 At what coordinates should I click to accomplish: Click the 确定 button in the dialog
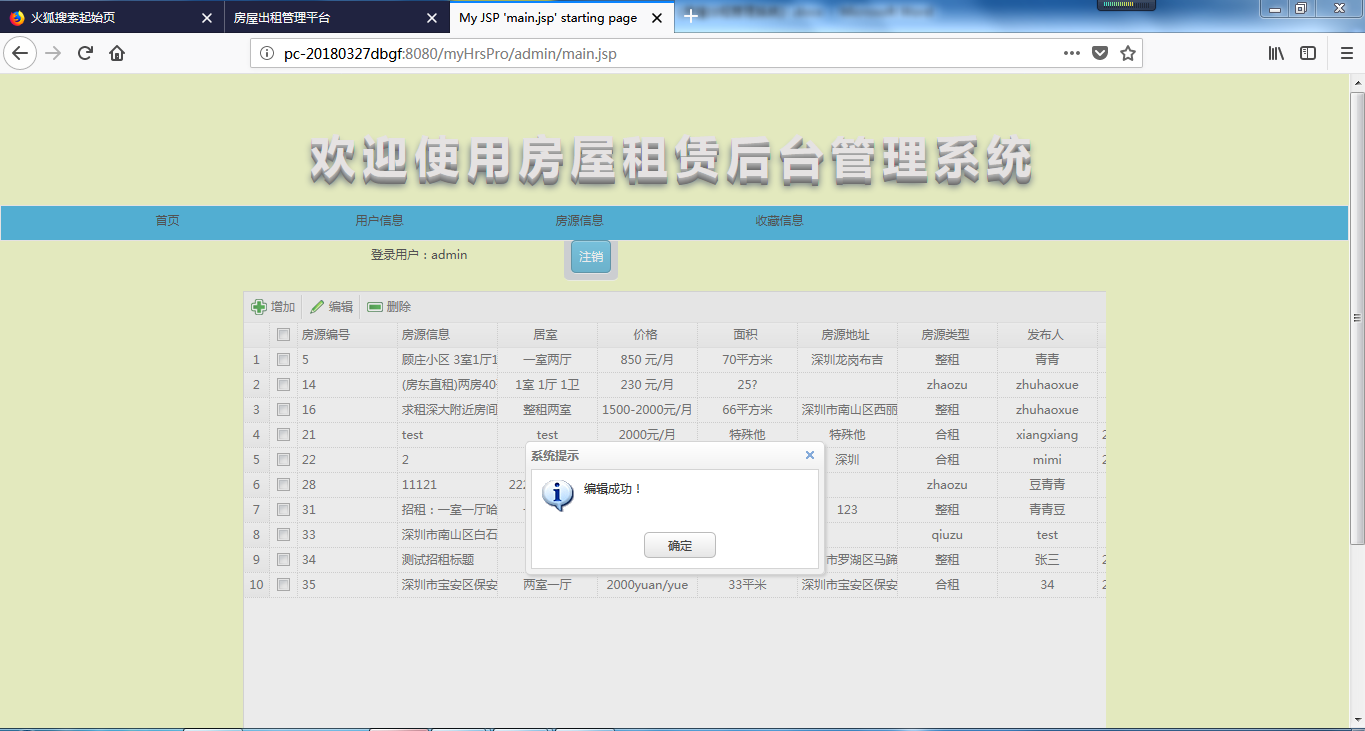click(680, 546)
